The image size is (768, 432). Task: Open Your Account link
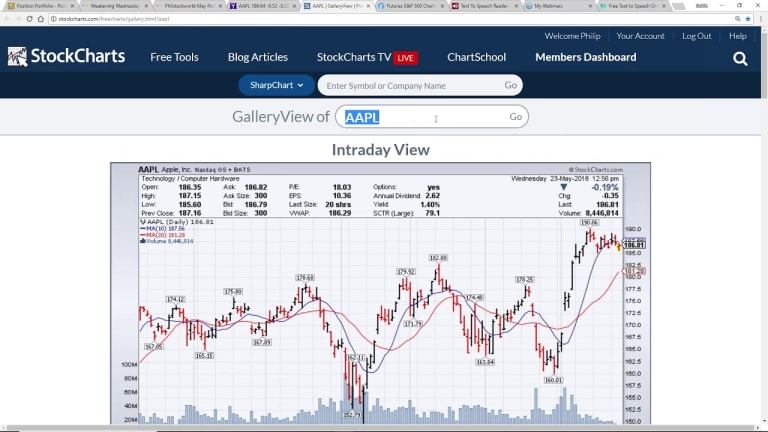click(x=641, y=36)
